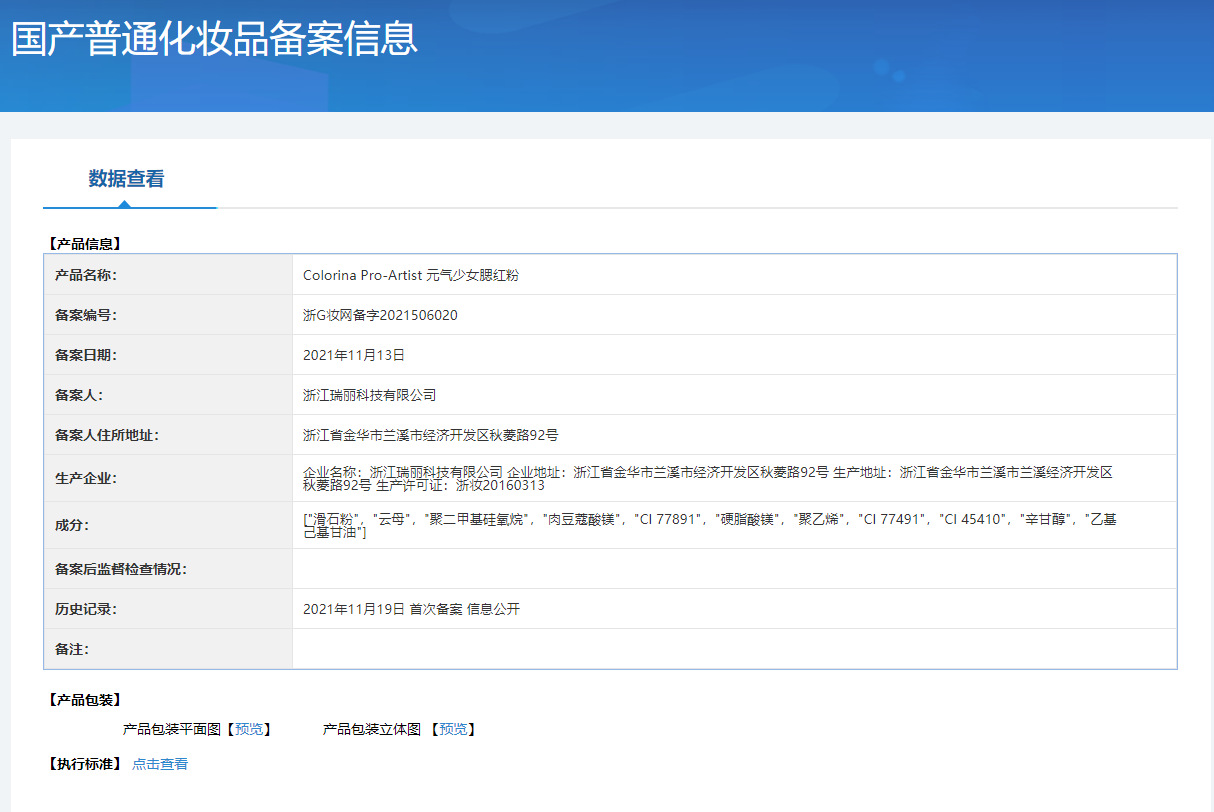Click the 备案人: row label

coord(79,395)
